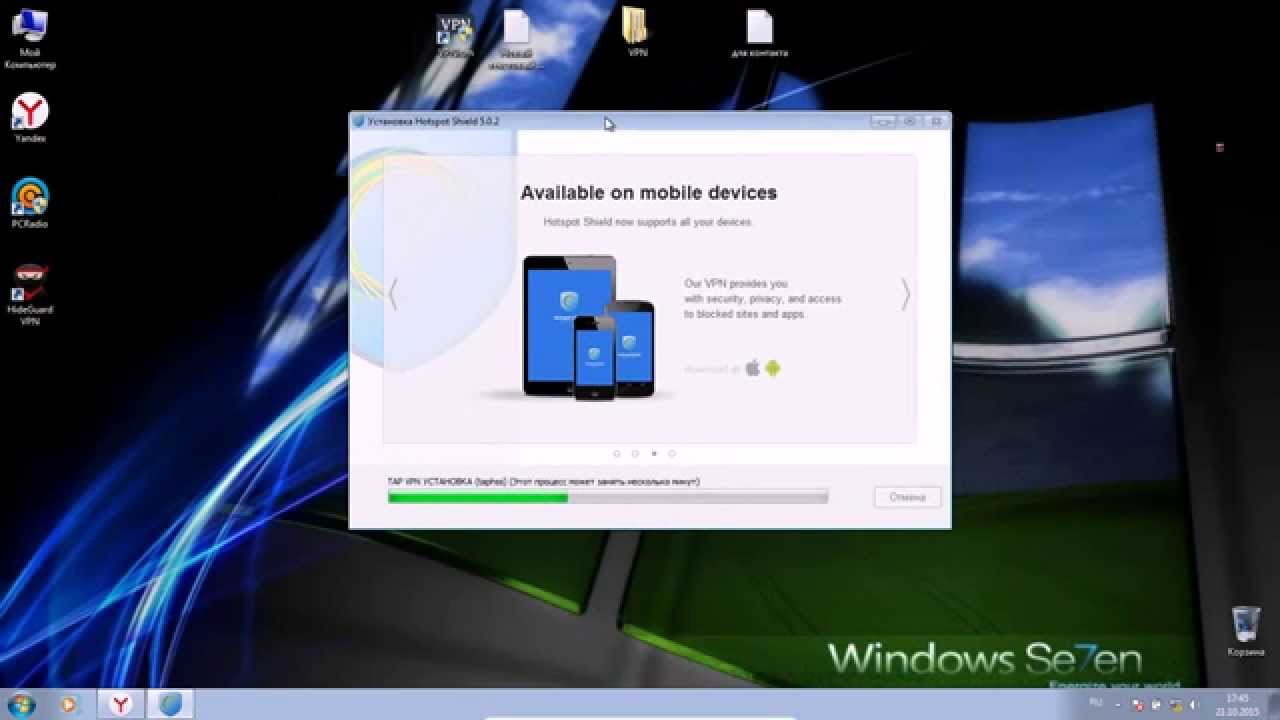This screenshot has width=1280, height=720.
Task: Click the Hotspot Shield taskbar icon
Action: pyautogui.click(x=170, y=704)
